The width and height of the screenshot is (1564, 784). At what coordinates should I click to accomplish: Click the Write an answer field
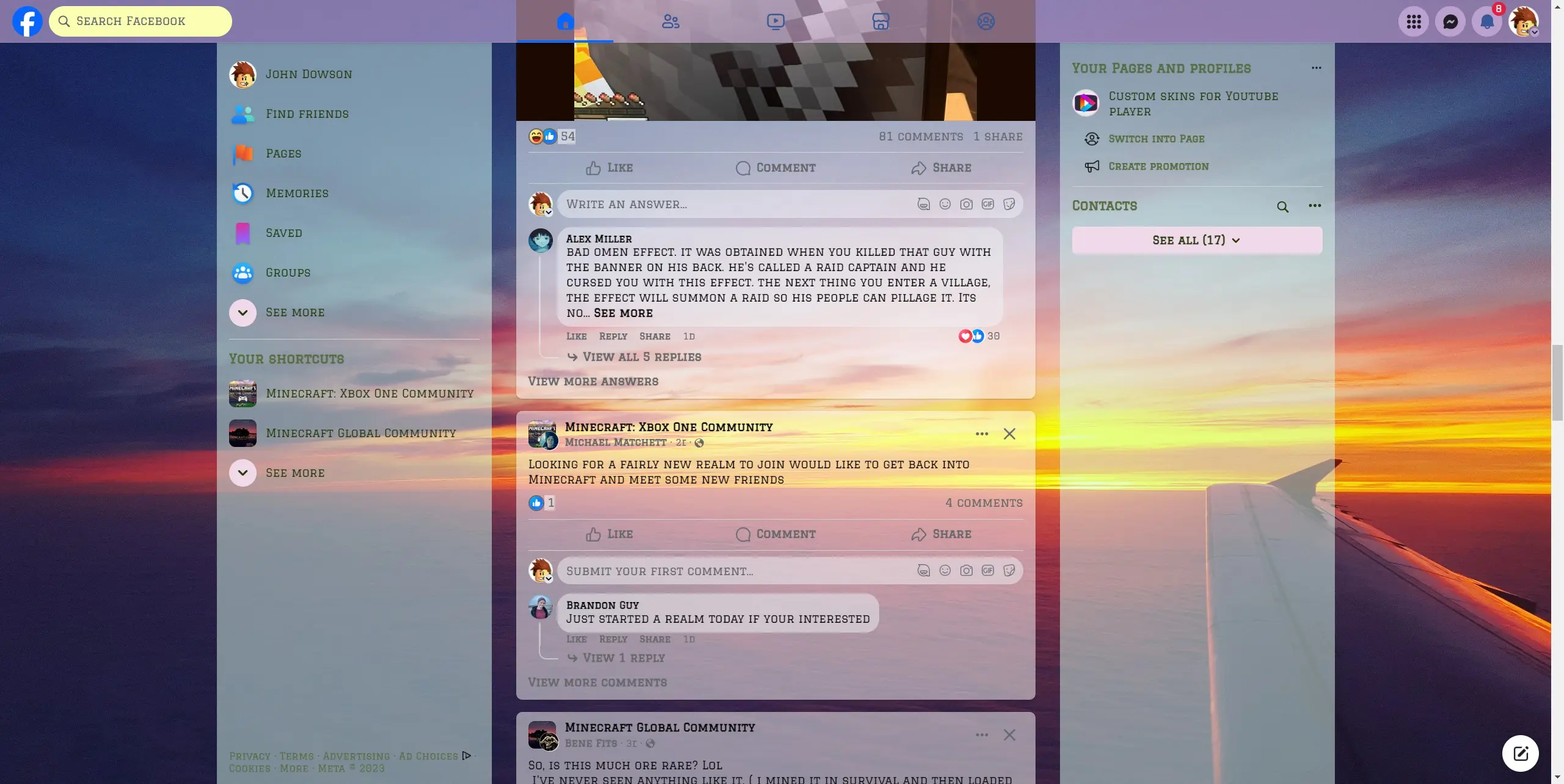(x=736, y=205)
